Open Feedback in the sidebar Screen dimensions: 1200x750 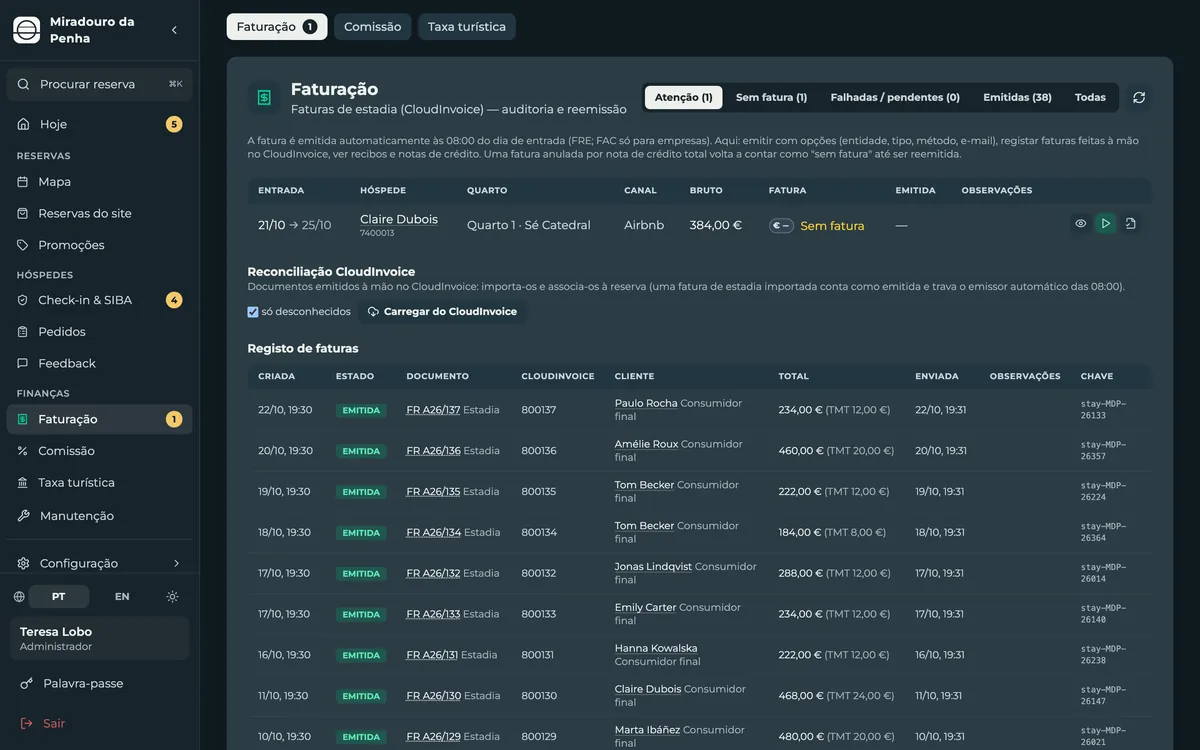pos(100,363)
